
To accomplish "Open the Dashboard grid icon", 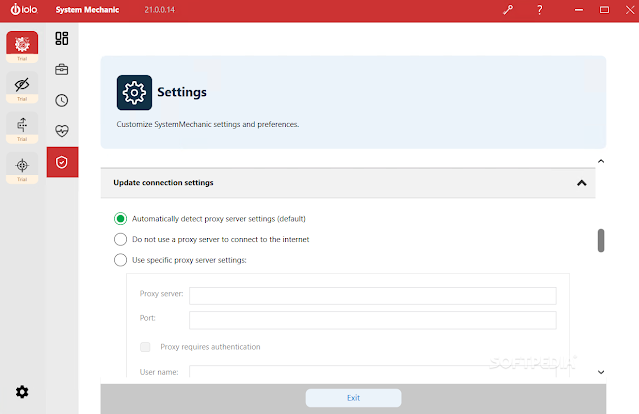I will click(62, 38).
